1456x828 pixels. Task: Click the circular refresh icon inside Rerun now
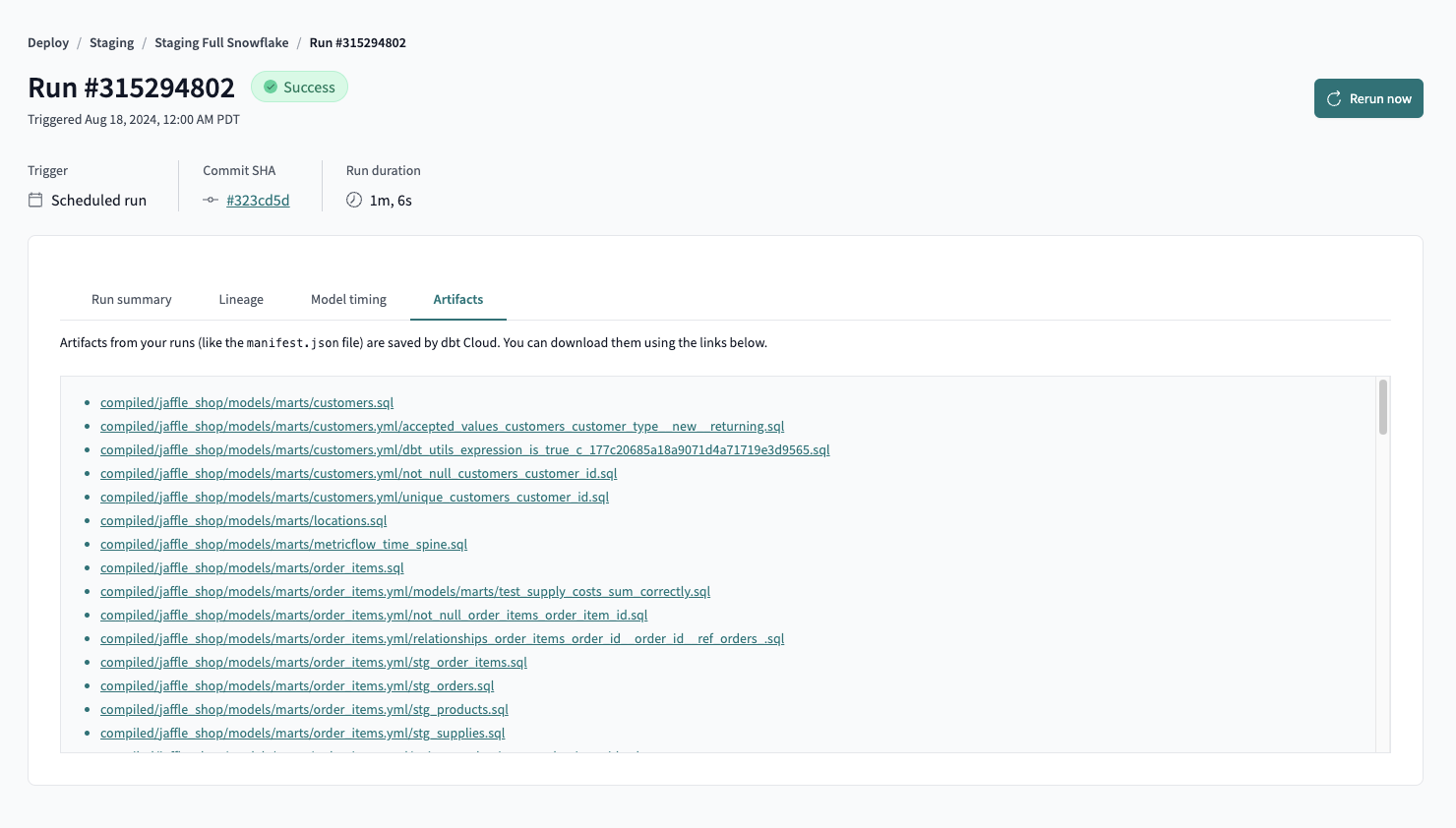[x=1334, y=98]
